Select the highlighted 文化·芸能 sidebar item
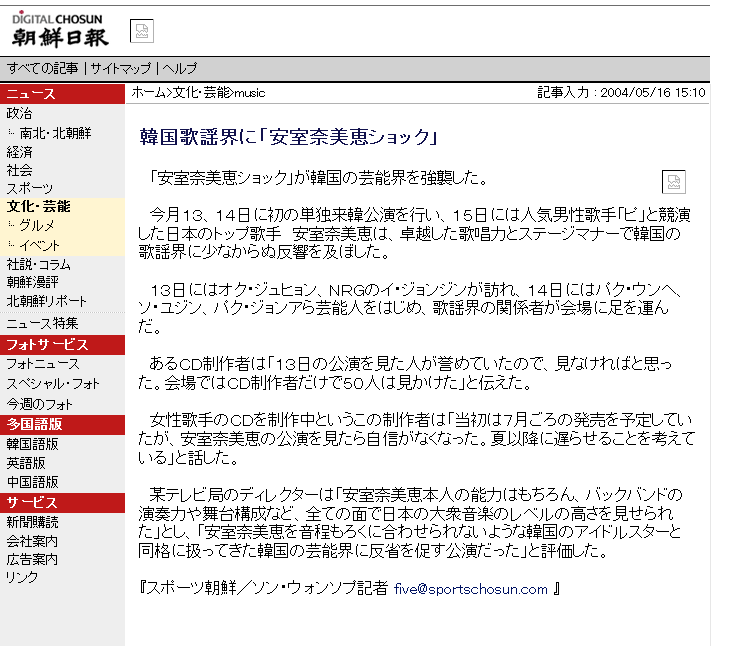Image resolution: width=740 pixels, height=646 pixels. tap(38, 206)
